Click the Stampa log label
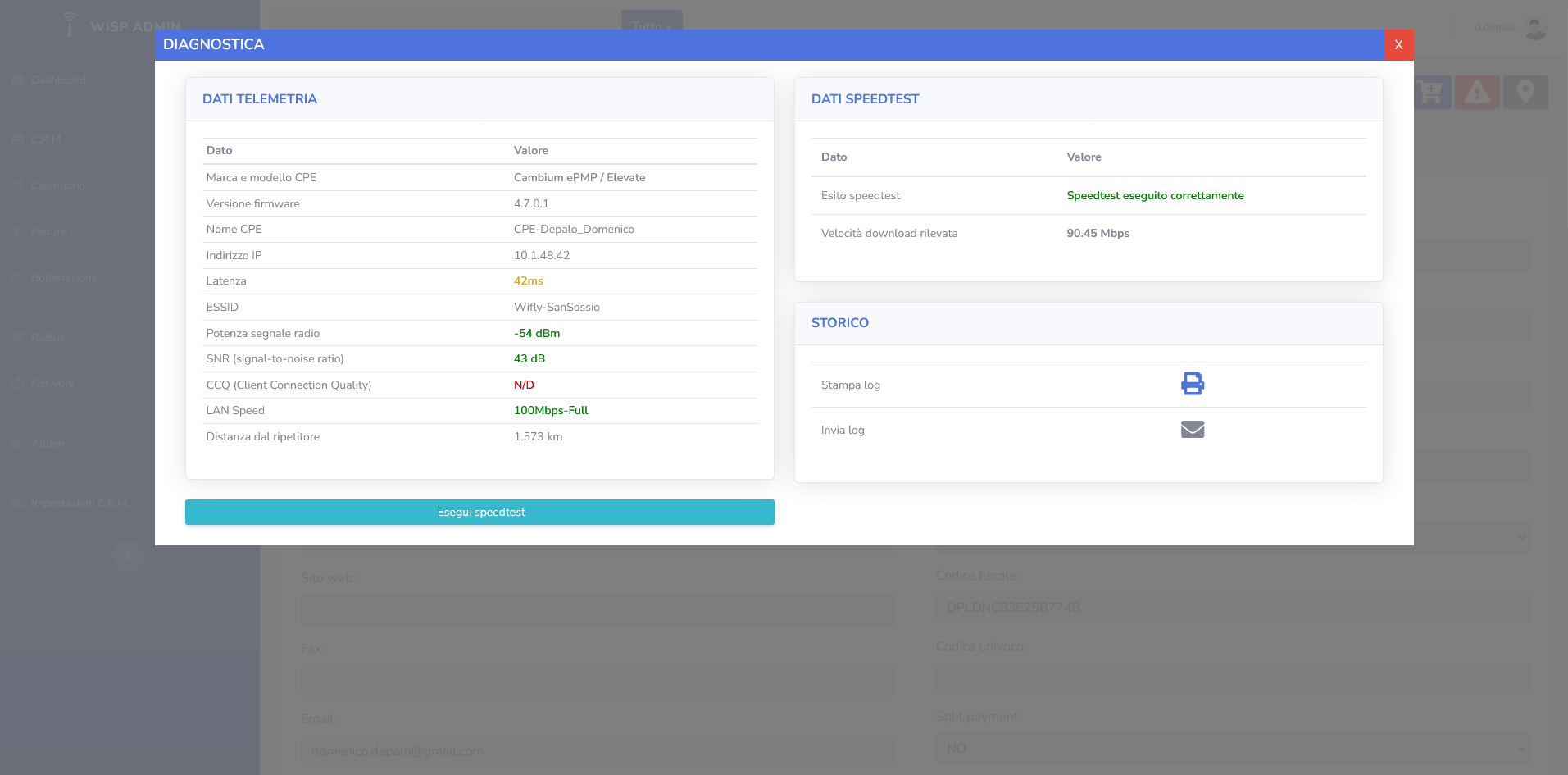Image resolution: width=1568 pixels, height=775 pixels. tap(851, 385)
